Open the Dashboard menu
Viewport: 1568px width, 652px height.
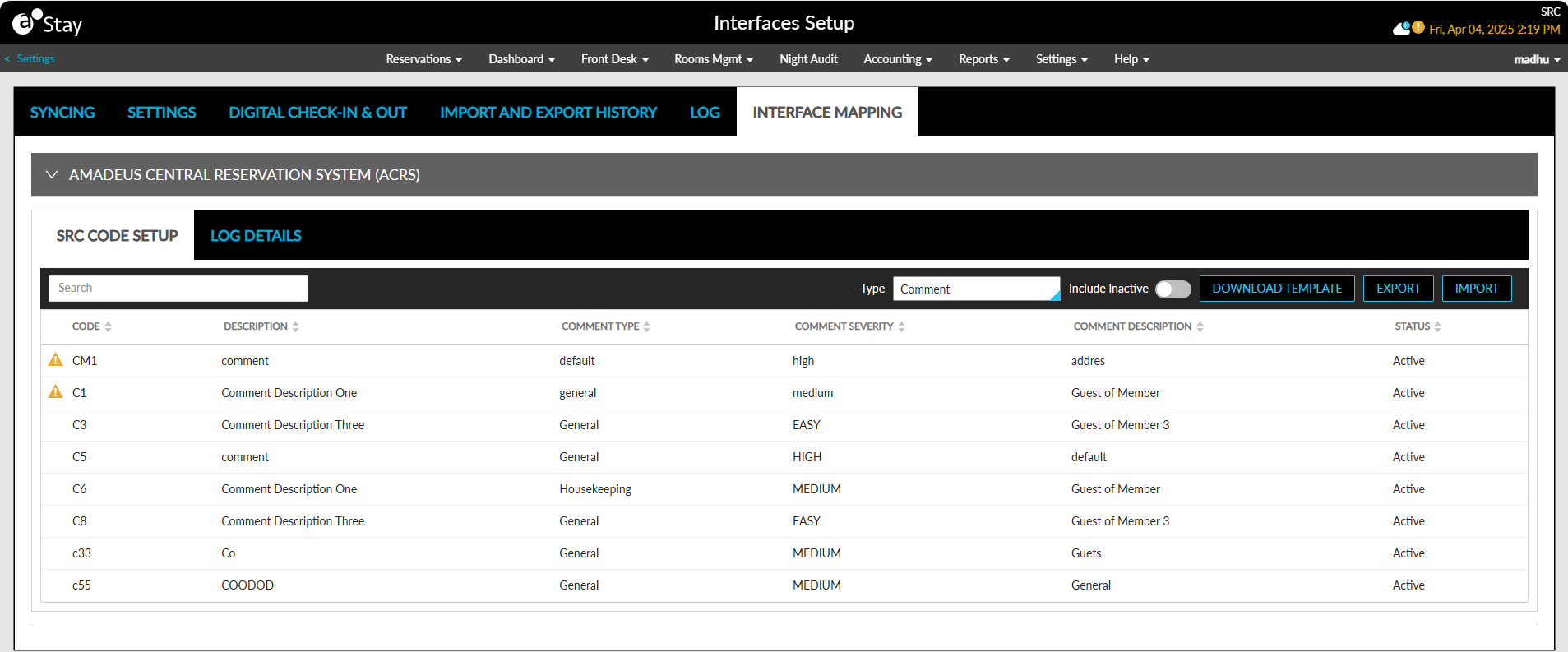click(521, 59)
